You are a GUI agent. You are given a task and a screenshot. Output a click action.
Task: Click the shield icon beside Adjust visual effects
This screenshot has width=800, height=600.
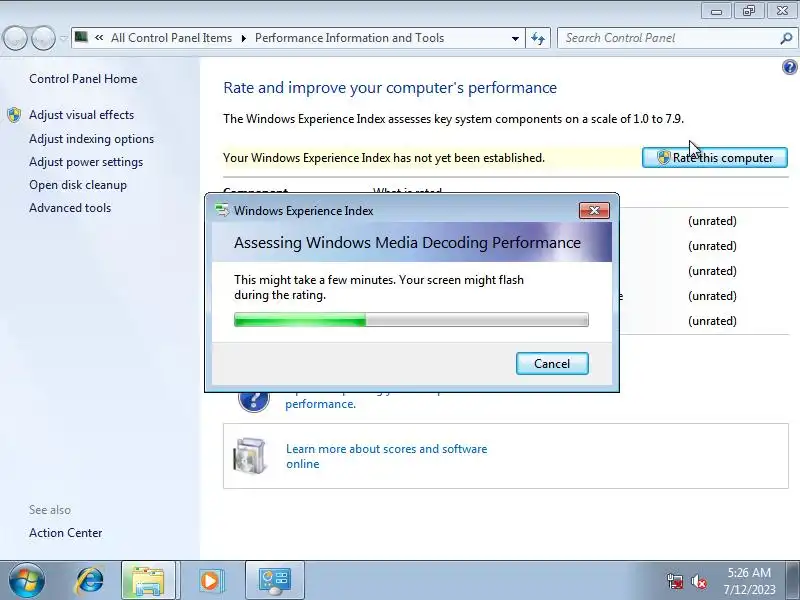(x=14, y=115)
